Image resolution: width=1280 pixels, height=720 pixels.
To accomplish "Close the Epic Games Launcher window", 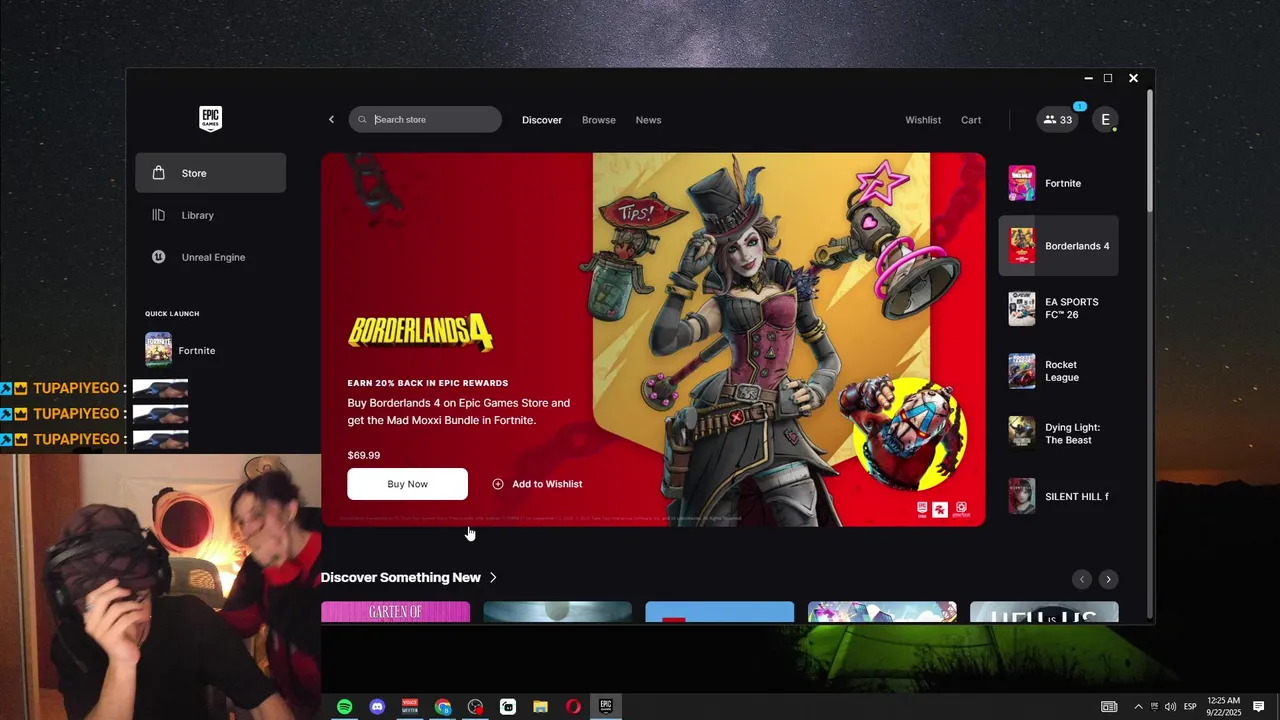I will [x=1133, y=78].
